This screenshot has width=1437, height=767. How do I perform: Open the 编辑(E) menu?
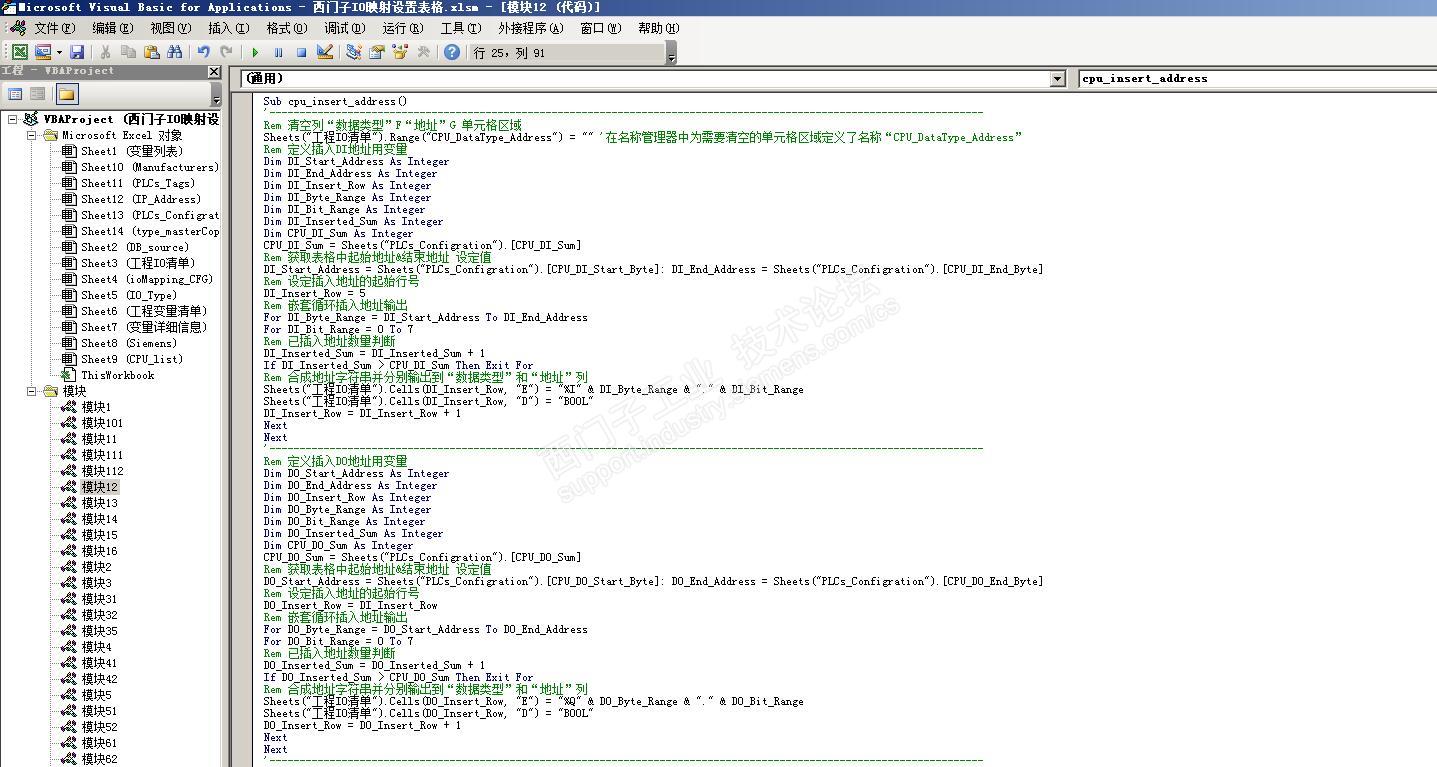112,28
